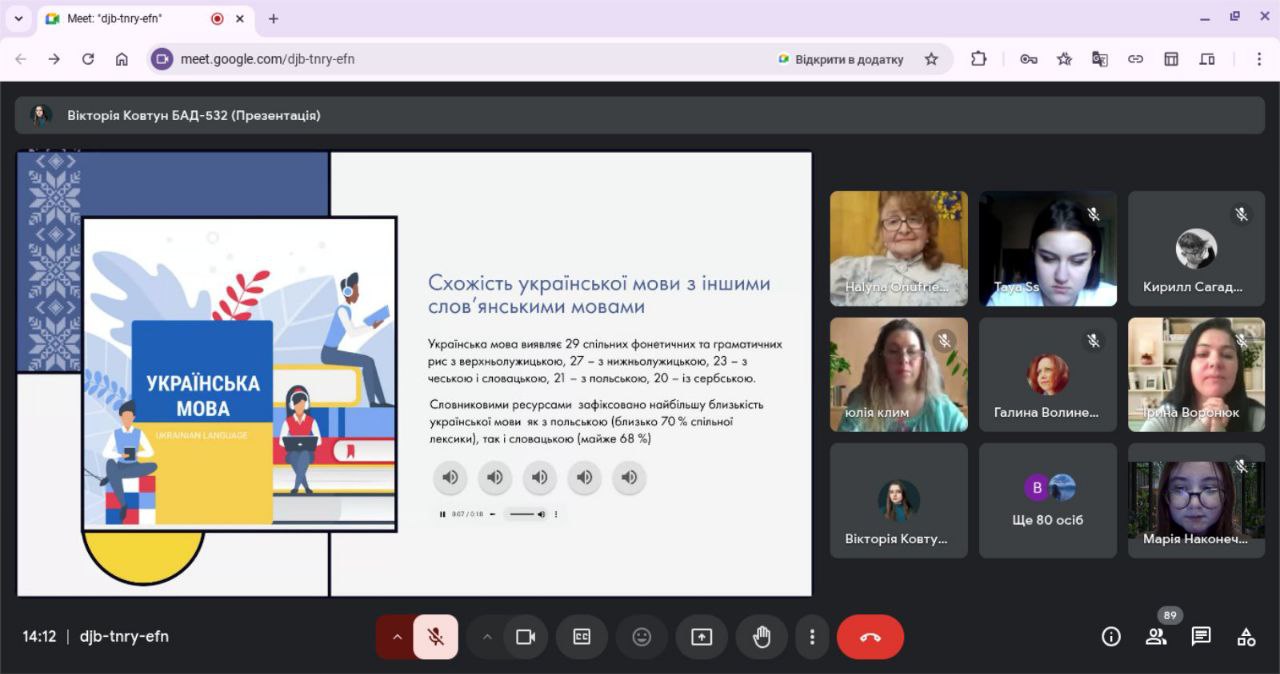Click the 'Відкрити в додатку' button
Viewport: 1280px width, 674px height.
click(x=840, y=59)
